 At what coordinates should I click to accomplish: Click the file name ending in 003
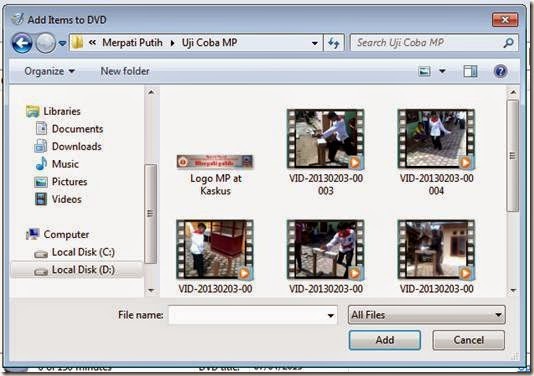[x=326, y=185]
